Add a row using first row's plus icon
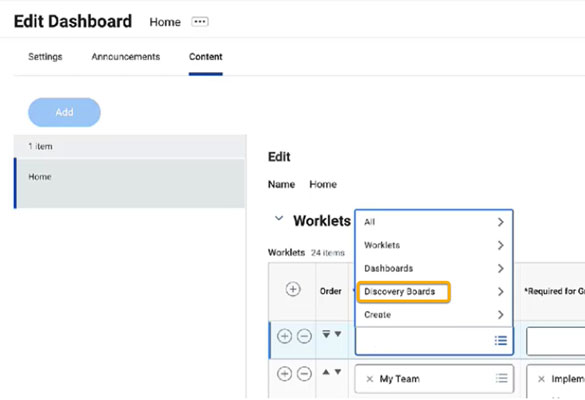 (284, 336)
